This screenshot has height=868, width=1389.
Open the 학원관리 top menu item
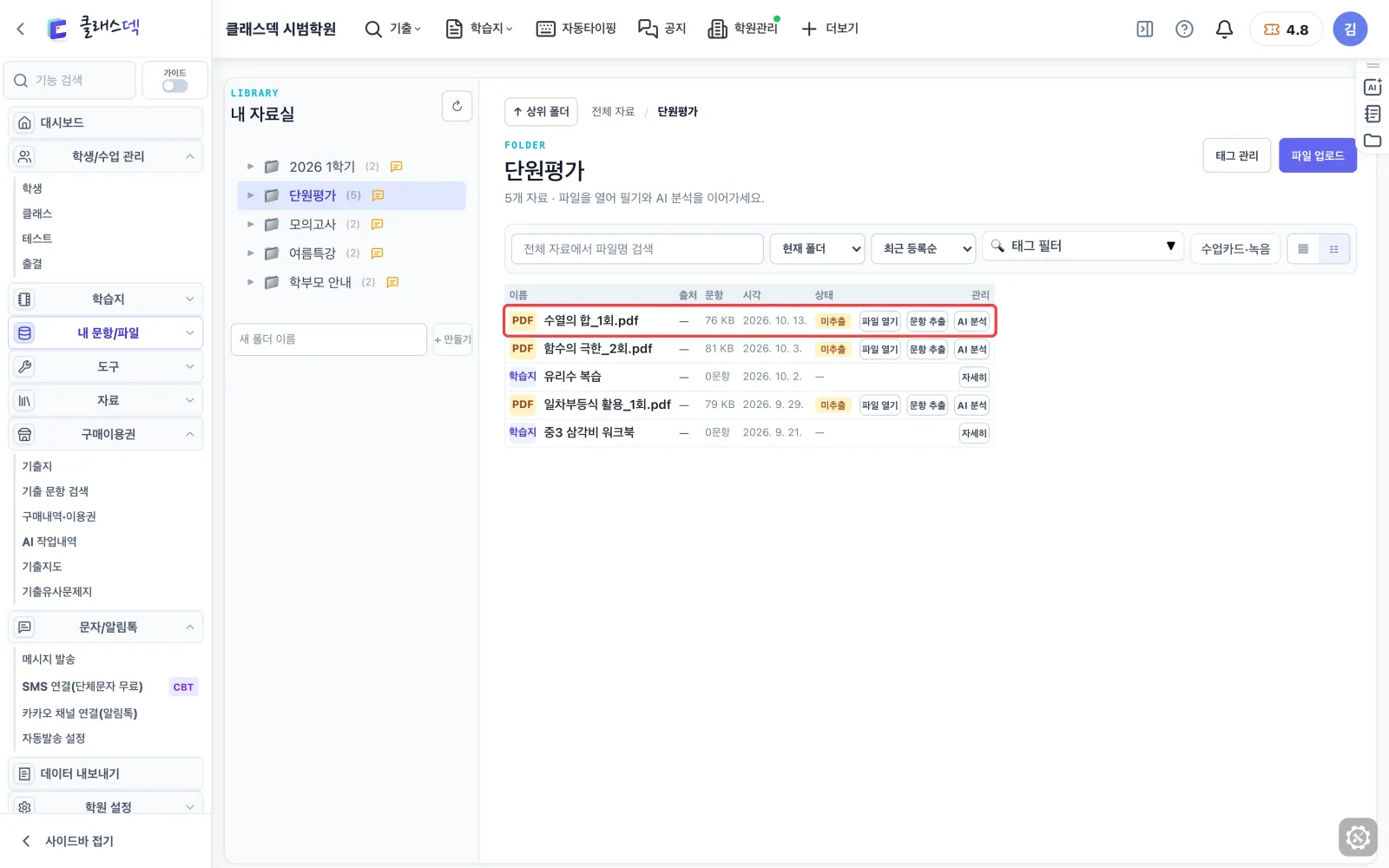tap(744, 30)
